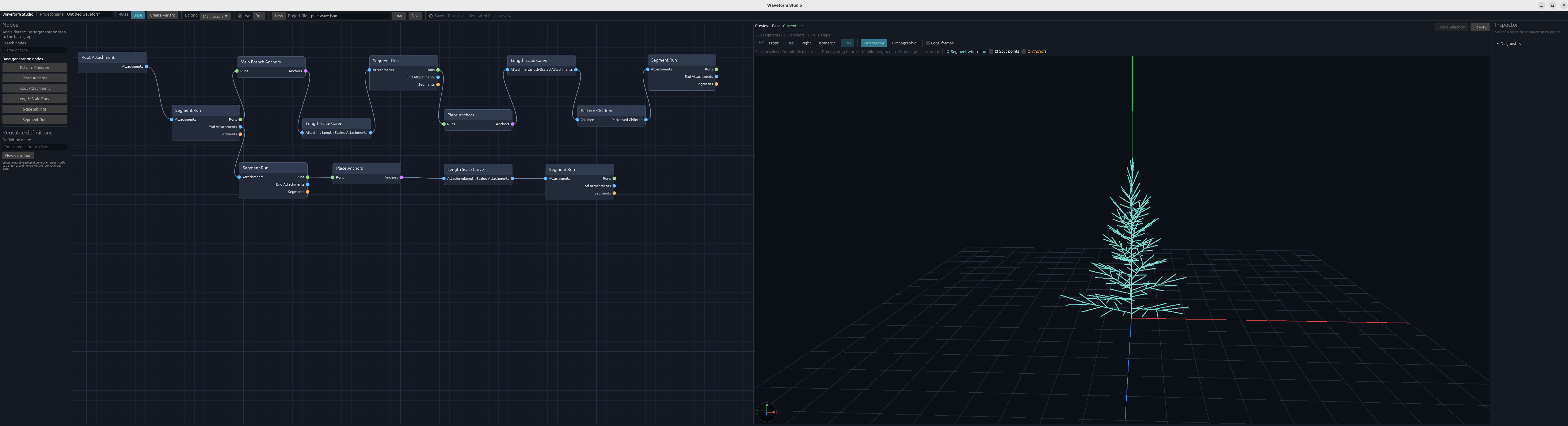The width and height of the screenshot is (1568, 426).
Task: Select the Right view
Action: pyautogui.click(x=806, y=43)
